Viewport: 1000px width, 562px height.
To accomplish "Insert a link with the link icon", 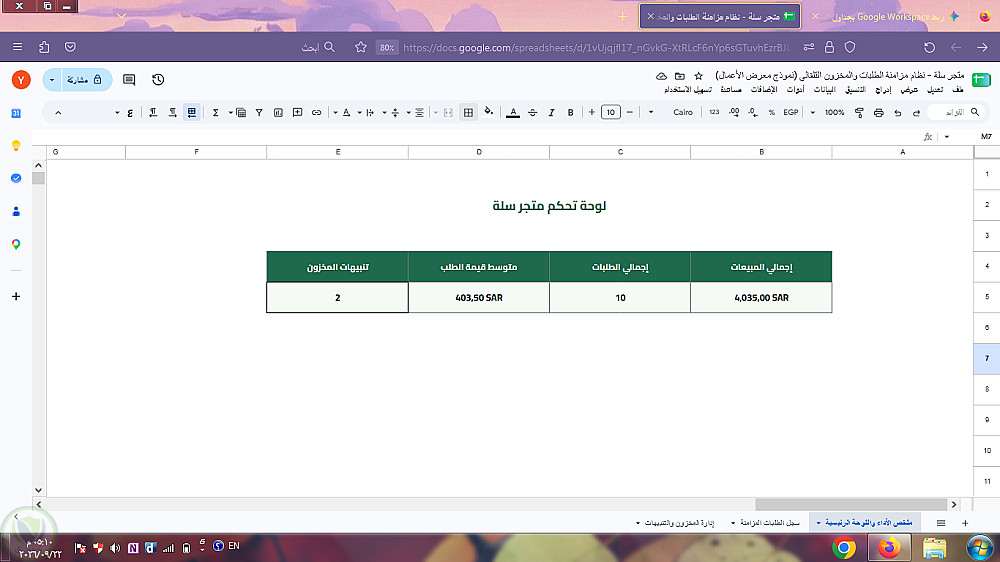I will [x=316, y=112].
